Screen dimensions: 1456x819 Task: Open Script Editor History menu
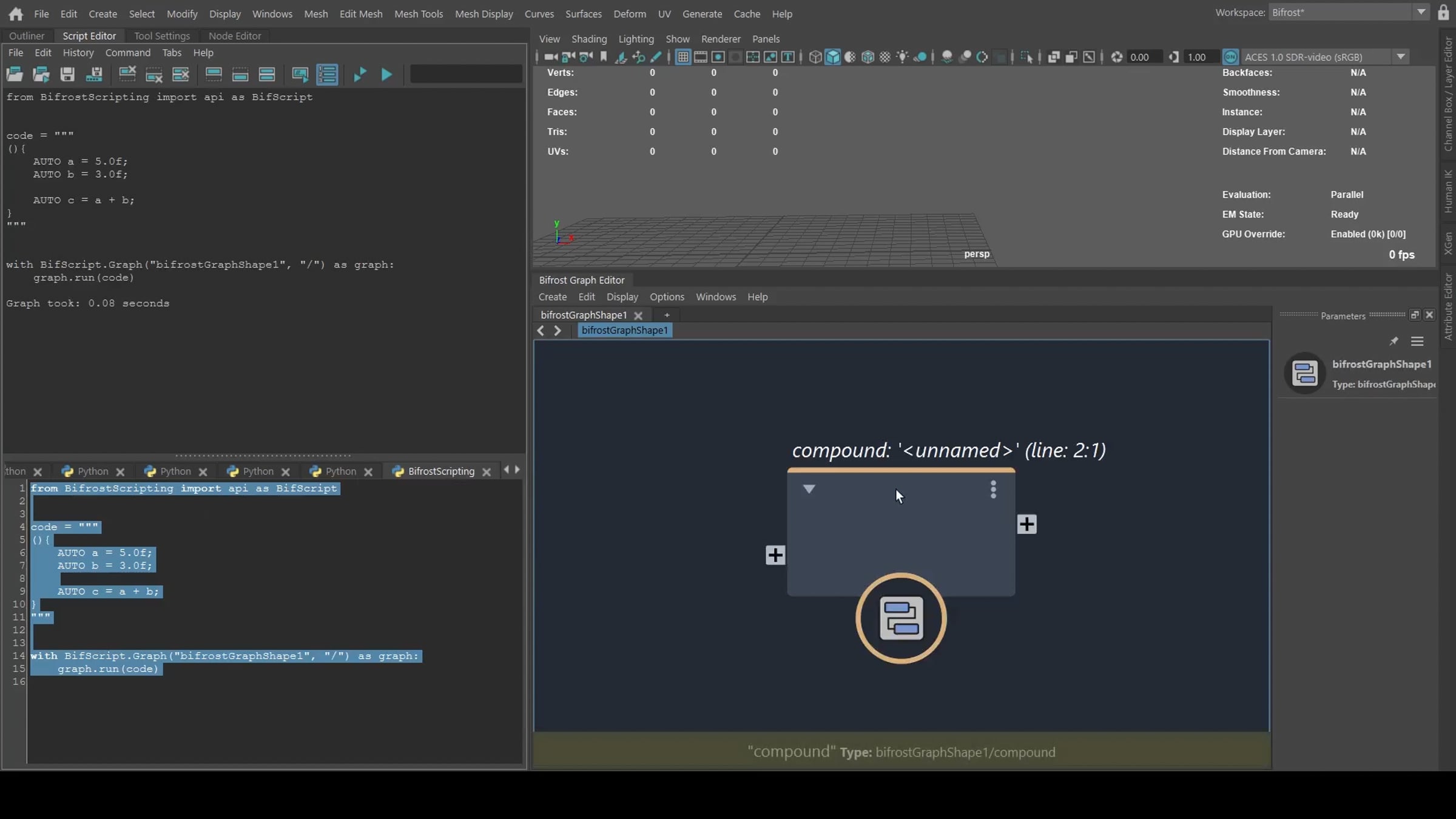point(78,53)
